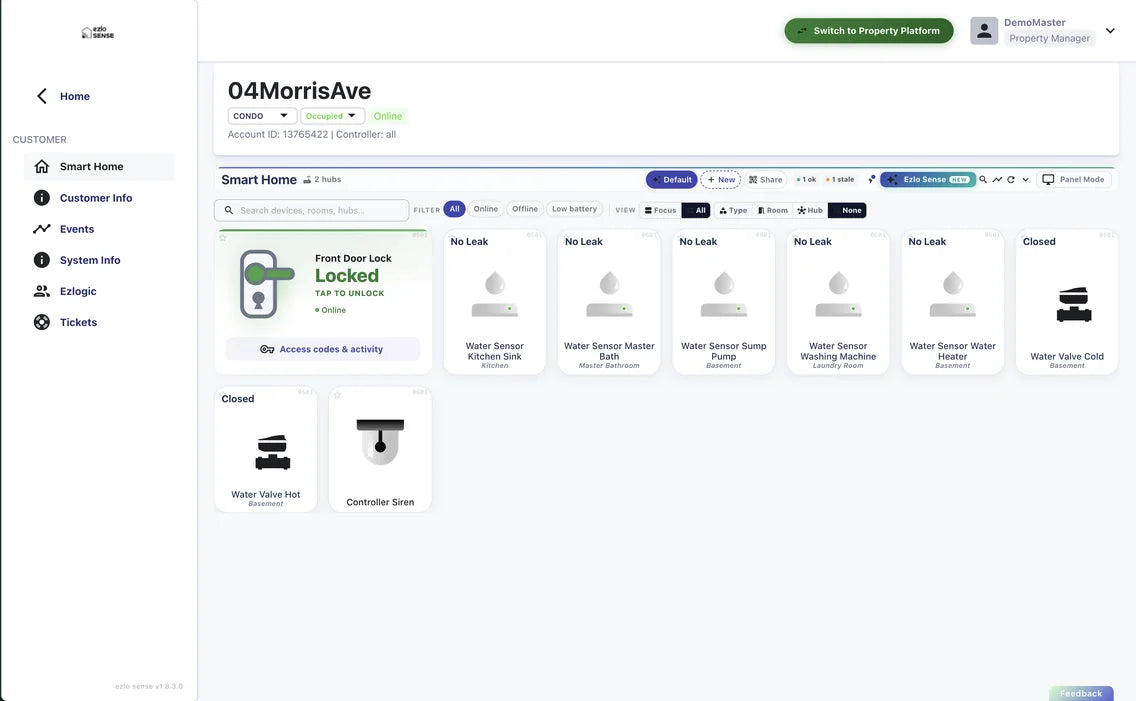The image size is (1136, 701).
Task: Go back using the Home arrow
Action: click(x=42, y=96)
